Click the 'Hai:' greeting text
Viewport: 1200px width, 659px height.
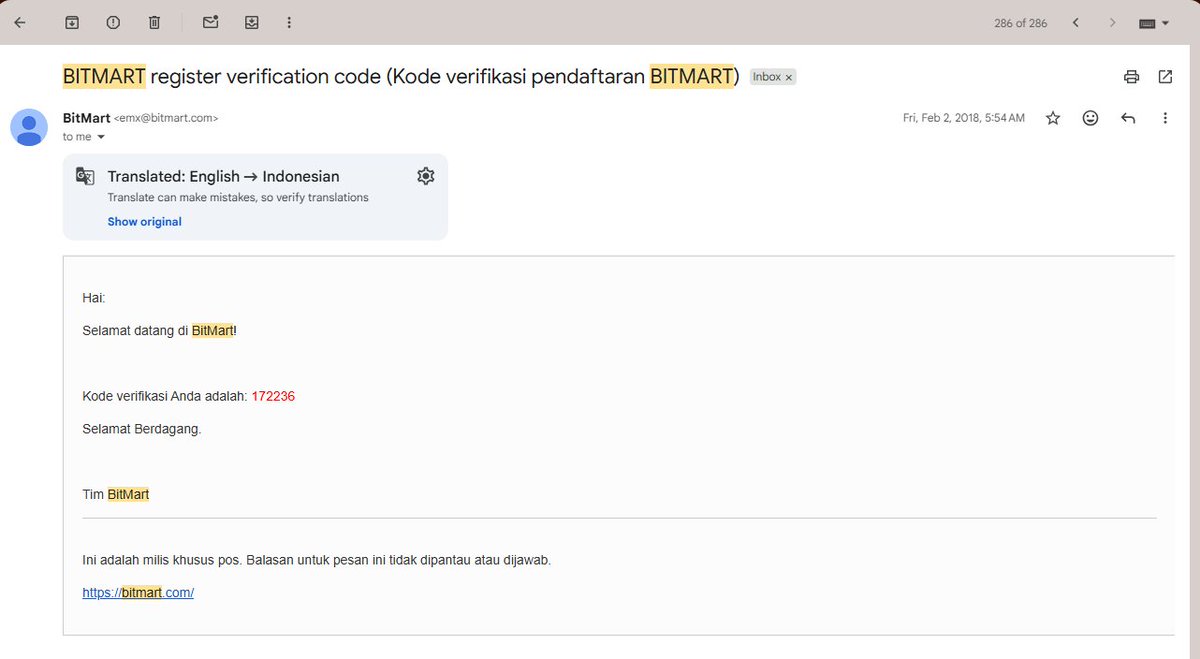[x=94, y=298]
